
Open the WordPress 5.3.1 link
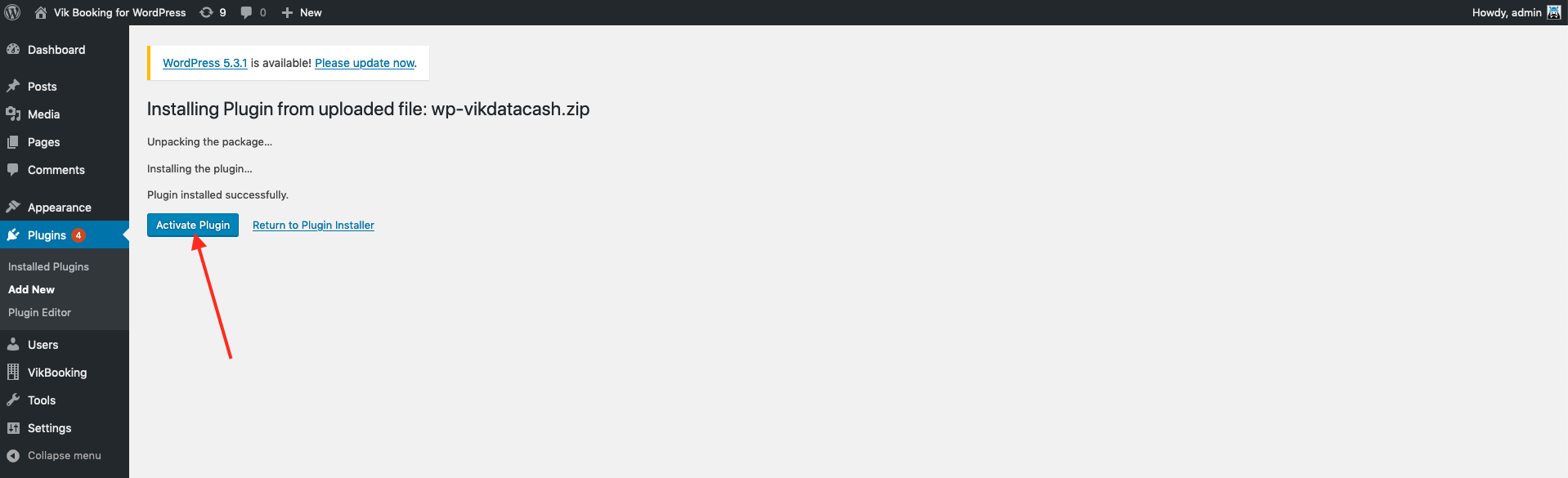pyautogui.click(x=205, y=63)
